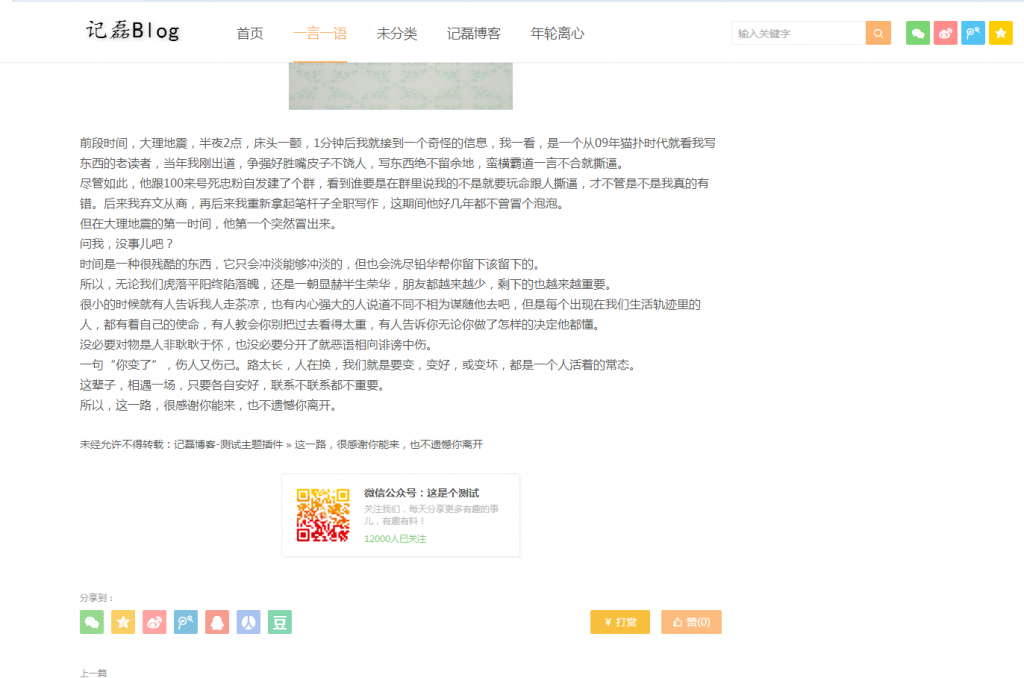Share via the green Douban icon
Image resolution: width=1024 pixels, height=678 pixels.
pyautogui.click(x=279, y=621)
